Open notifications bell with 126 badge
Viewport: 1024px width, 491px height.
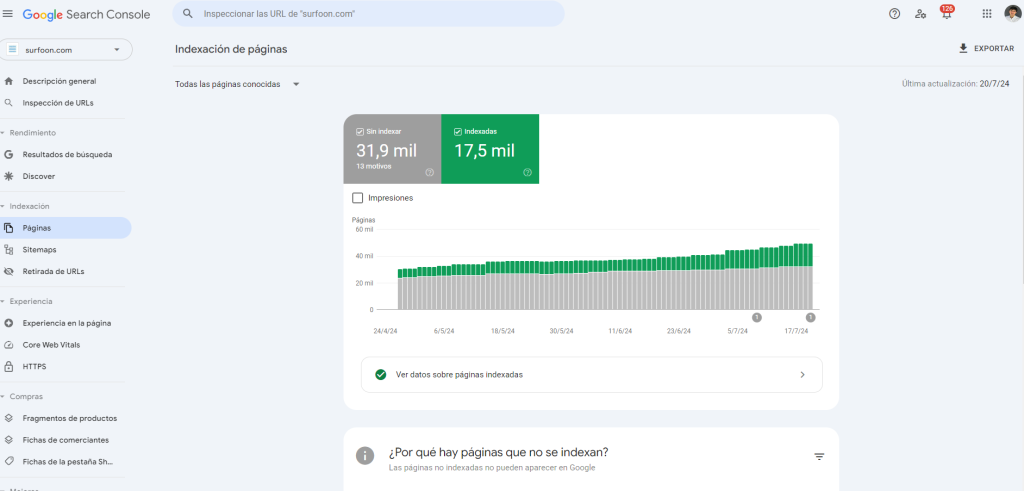946,14
